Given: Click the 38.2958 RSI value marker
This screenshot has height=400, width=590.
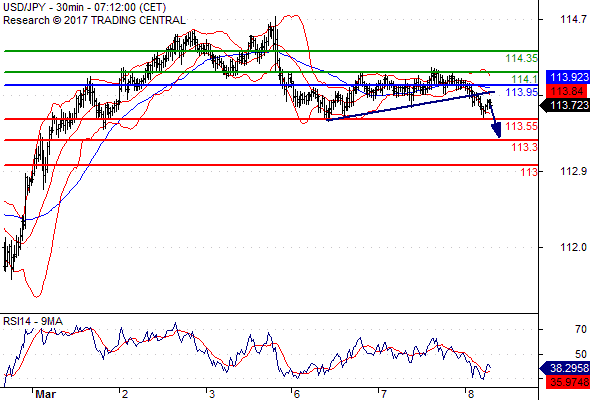Looking at the screenshot, I should point(566,368).
